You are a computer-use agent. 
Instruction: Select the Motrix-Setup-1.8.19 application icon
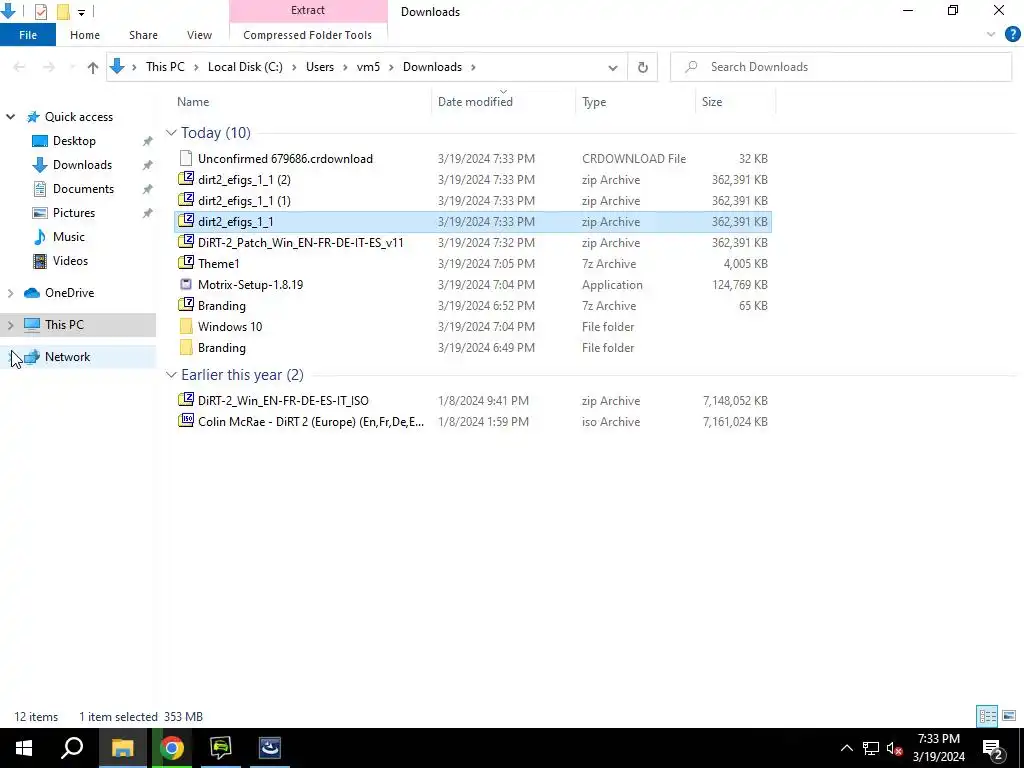(186, 284)
